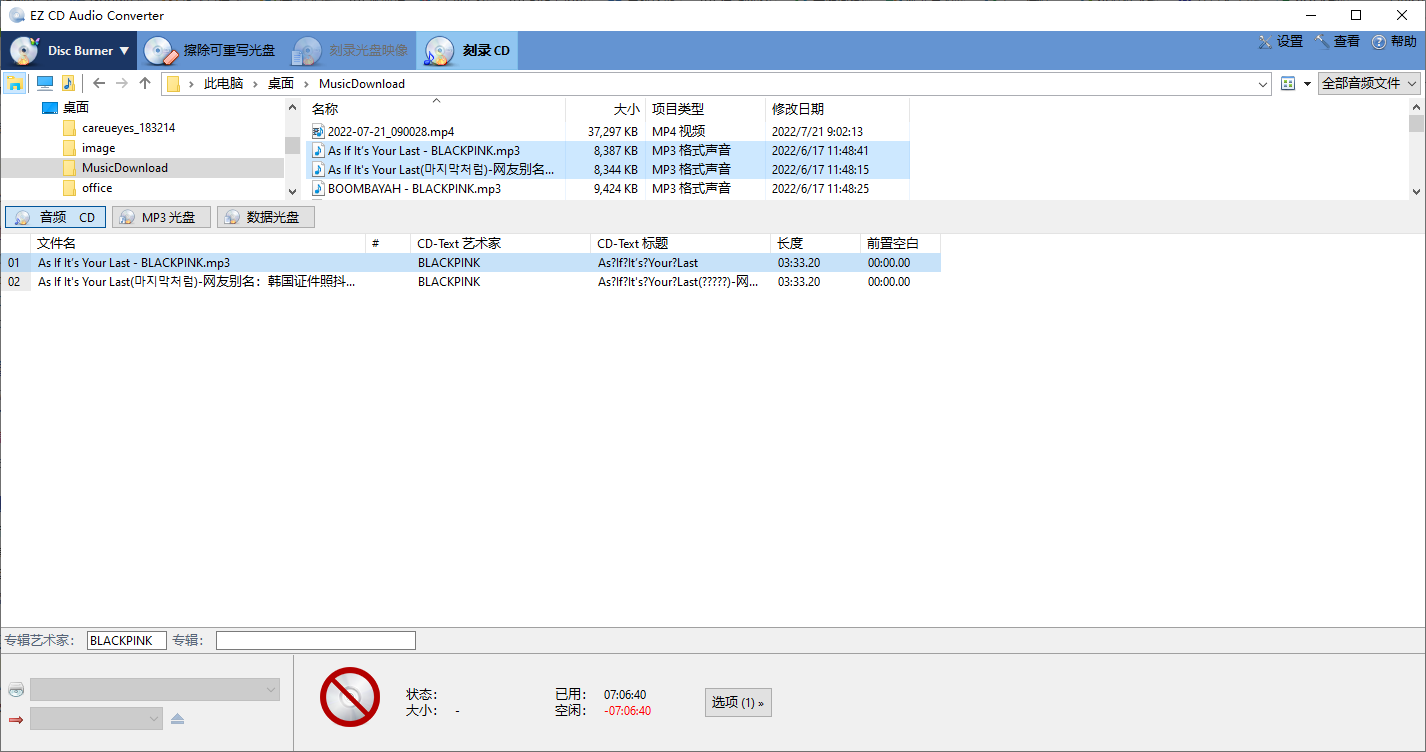Select 桌面 in the folder tree
The height and width of the screenshot is (752, 1426).
pos(76,108)
